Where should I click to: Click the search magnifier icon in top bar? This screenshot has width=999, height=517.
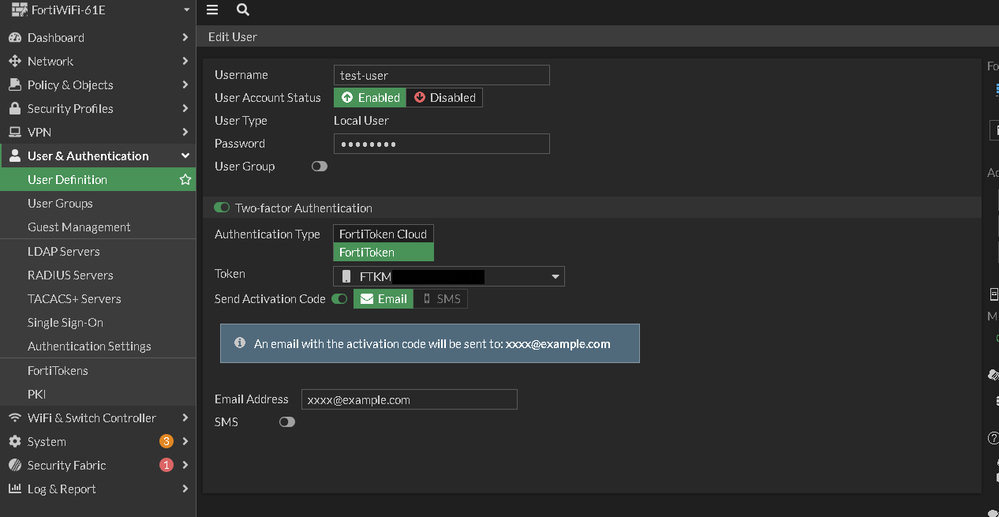(x=243, y=10)
